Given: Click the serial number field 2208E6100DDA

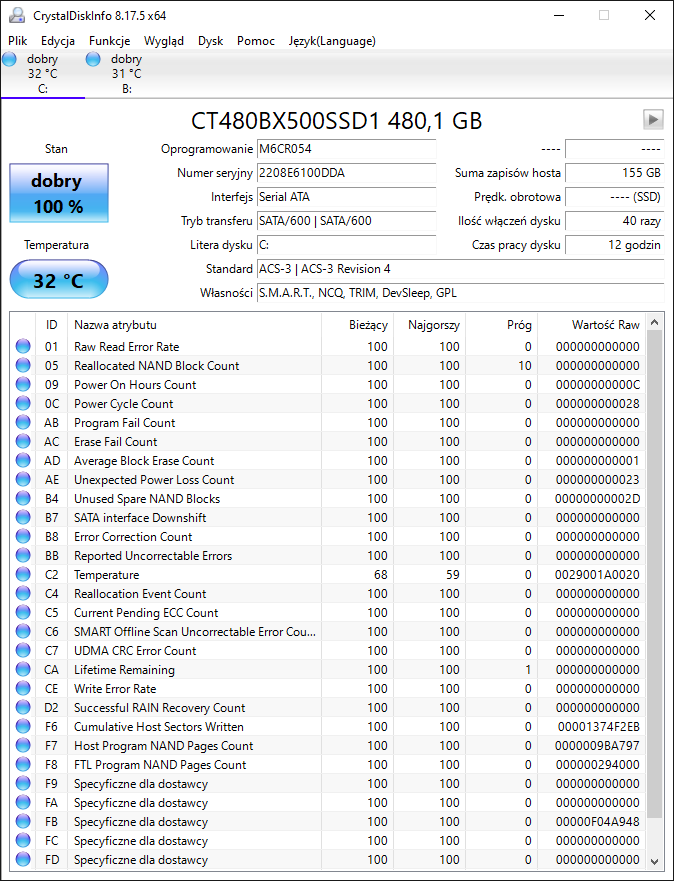Looking at the screenshot, I should (x=347, y=173).
